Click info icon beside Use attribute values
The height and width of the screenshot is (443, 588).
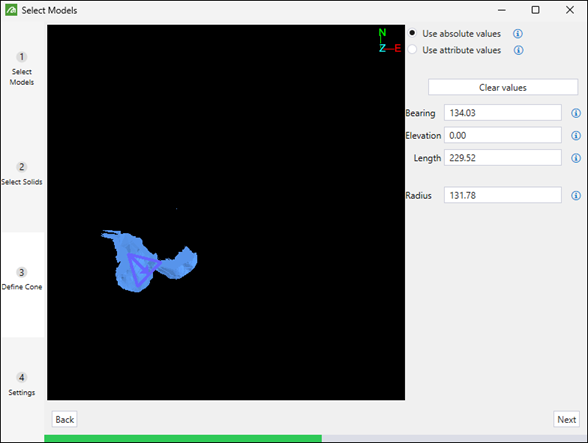point(518,50)
